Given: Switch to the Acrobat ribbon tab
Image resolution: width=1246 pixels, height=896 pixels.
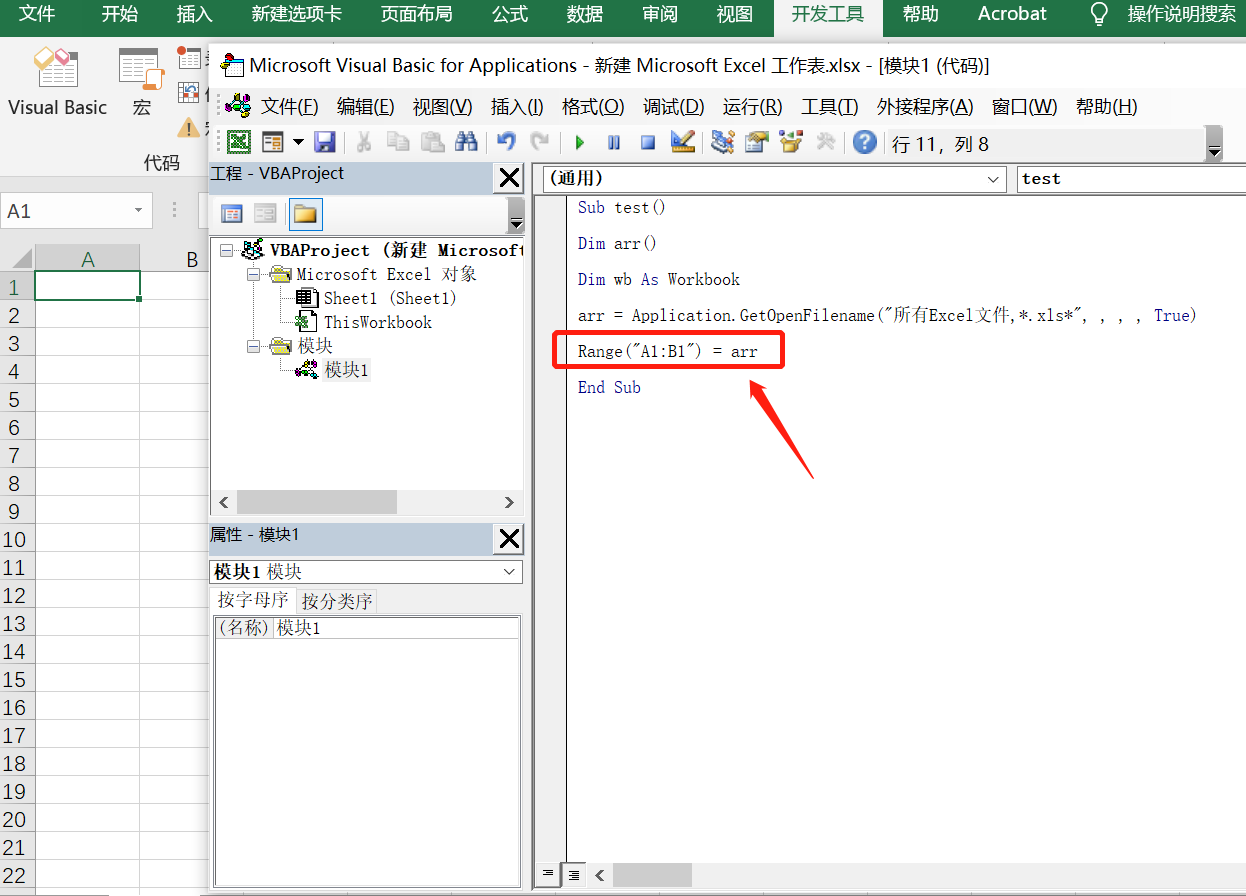Looking at the screenshot, I should click(x=1010, y=14).
